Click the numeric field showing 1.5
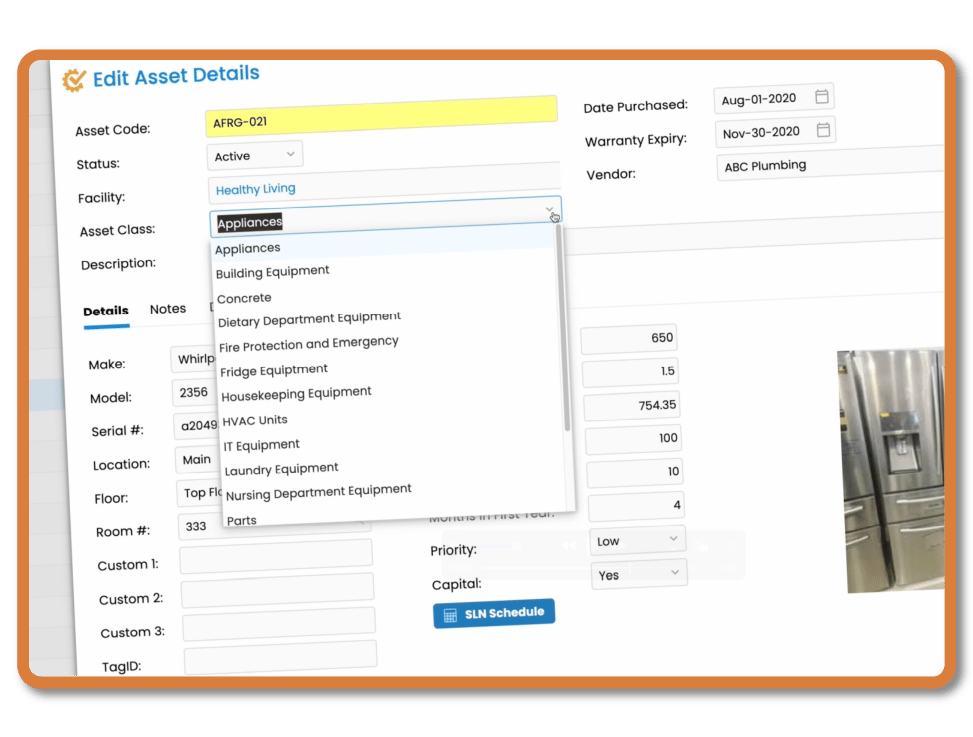Viewport: 973px width, 737px height. pyautogui.click(x=630, y=372)
